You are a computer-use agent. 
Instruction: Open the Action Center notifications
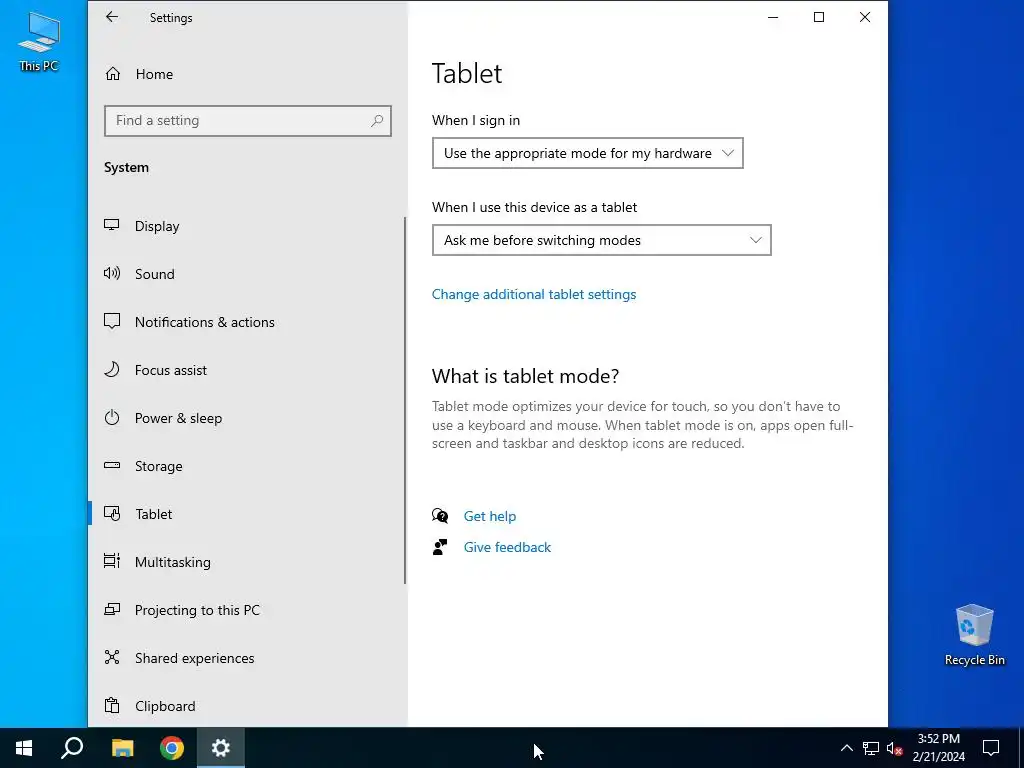click(x=991, y=748)
